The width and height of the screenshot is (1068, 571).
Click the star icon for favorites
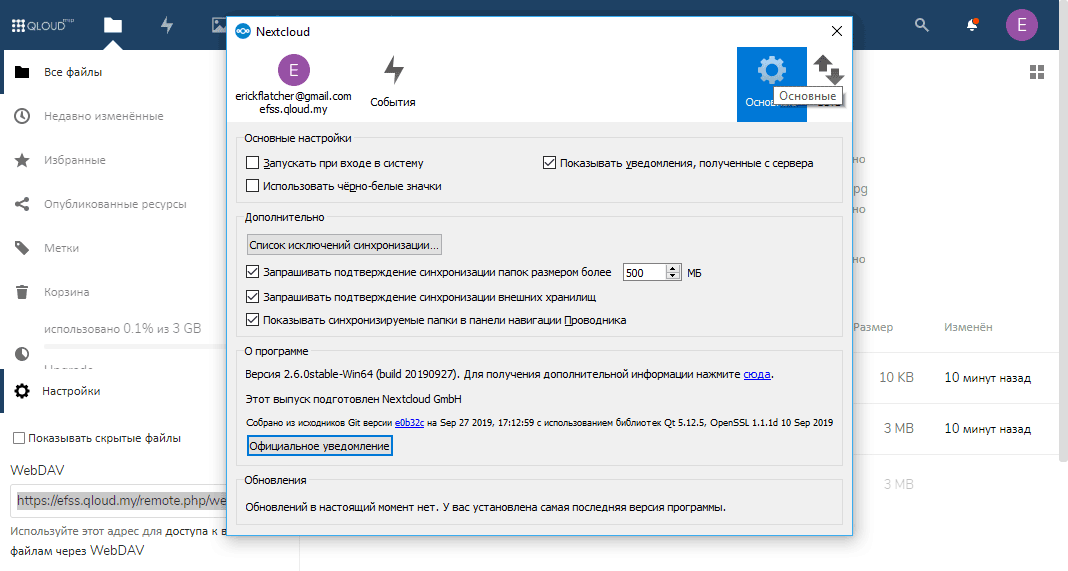(22, 160)
